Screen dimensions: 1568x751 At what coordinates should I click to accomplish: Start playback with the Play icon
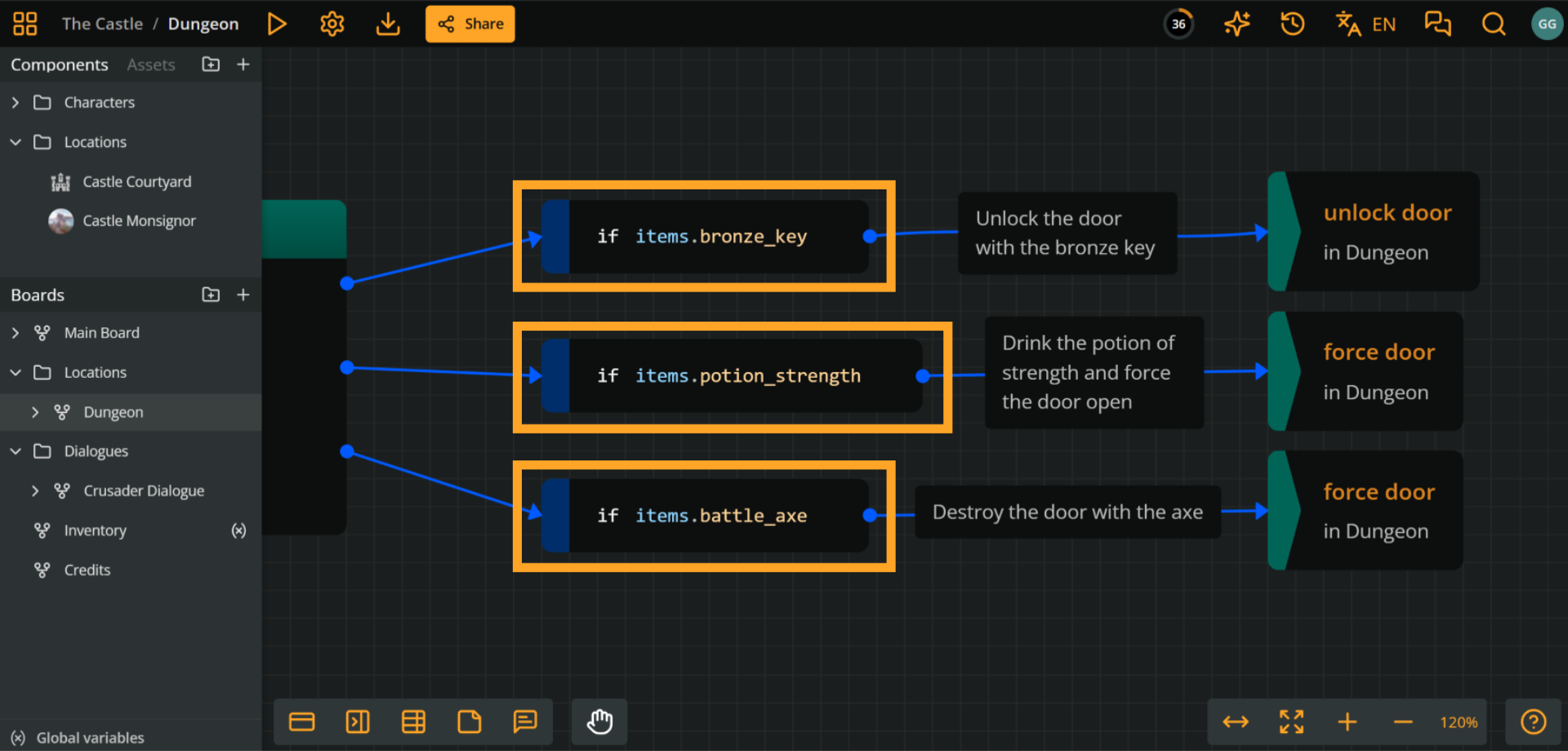click(278, 24)
